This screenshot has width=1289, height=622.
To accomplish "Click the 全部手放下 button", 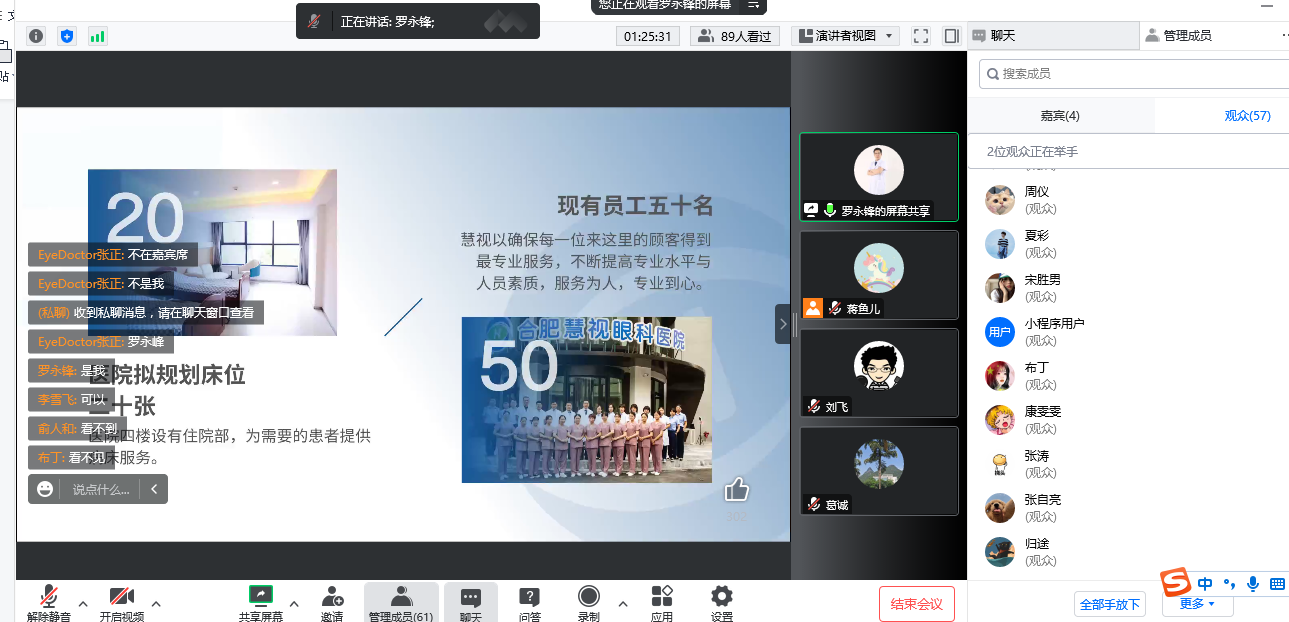I will pos(1109,605).
